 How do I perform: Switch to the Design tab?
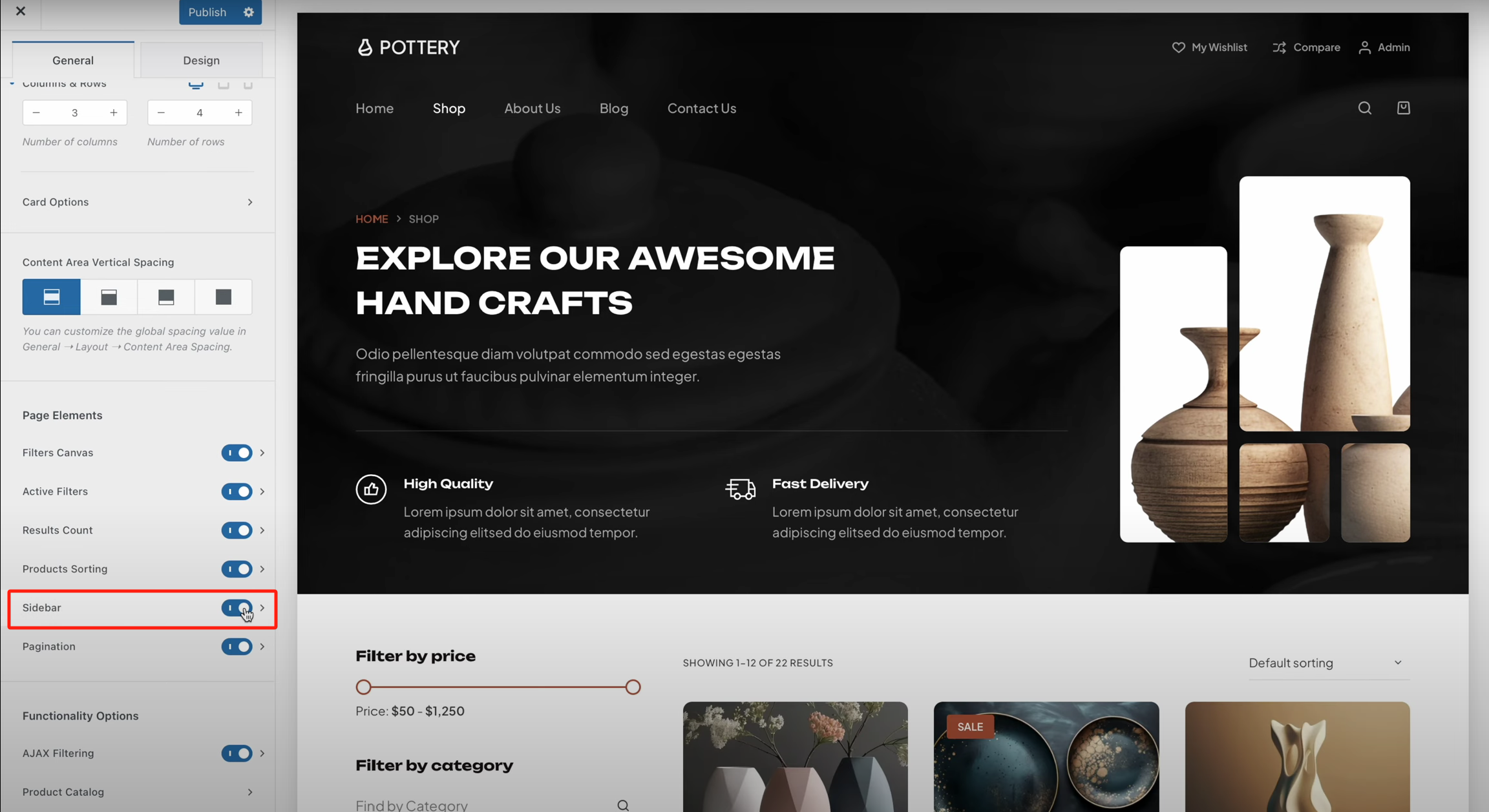click(201, 60)
